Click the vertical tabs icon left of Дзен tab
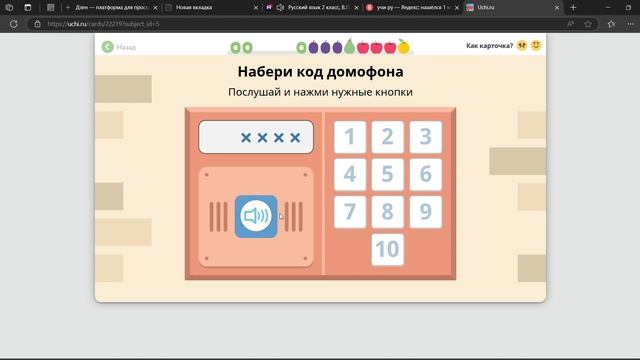This screenshot has width=640, height=360. point(51,7)
